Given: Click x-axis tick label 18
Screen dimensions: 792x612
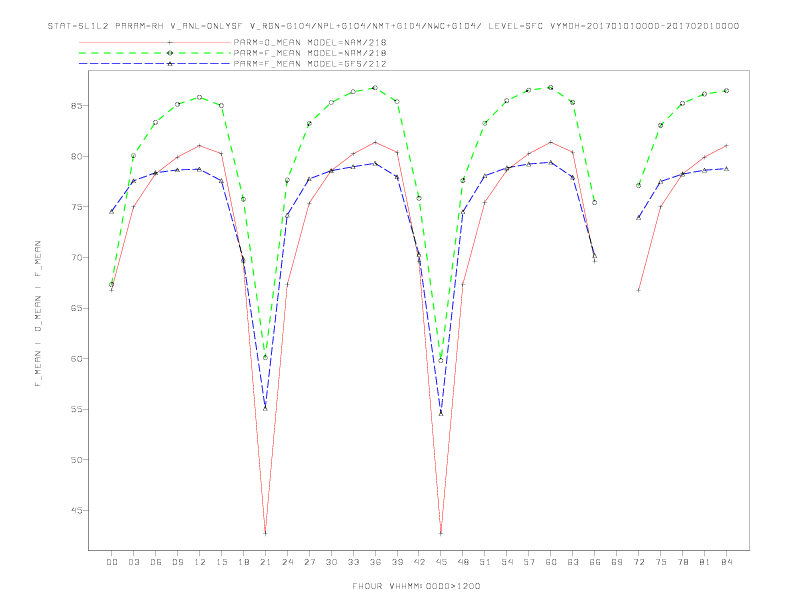Looking at the screenshot, I should pos(243,562).
